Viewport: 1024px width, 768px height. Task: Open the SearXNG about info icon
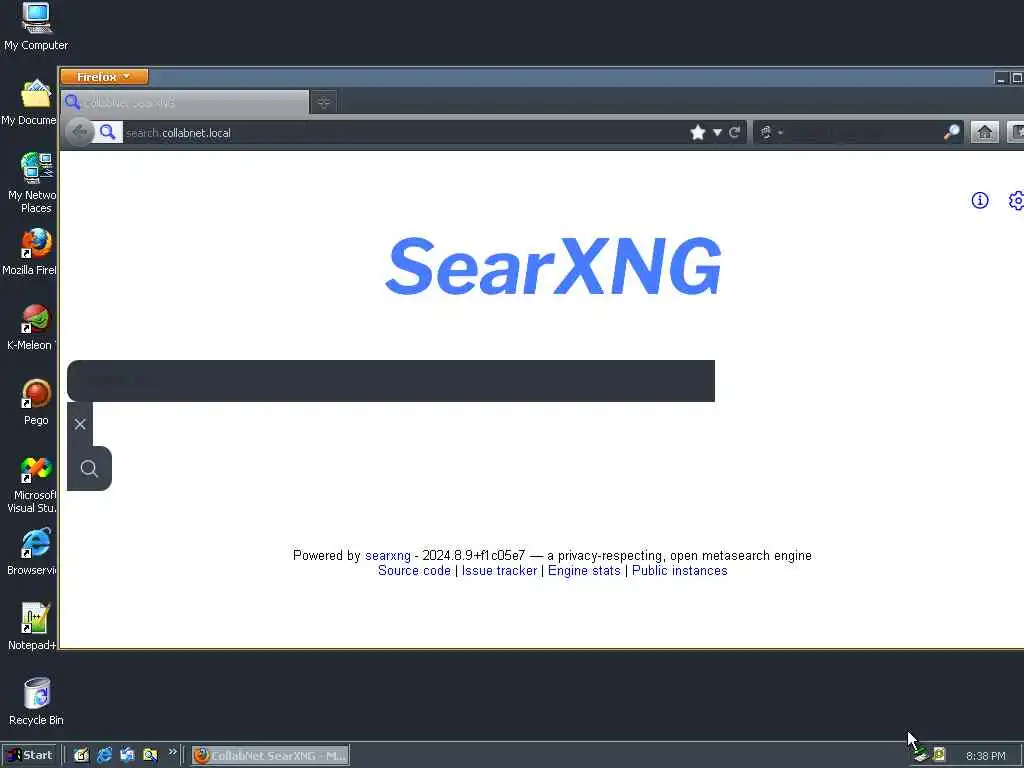pyautogui.click(x=980, y=200)
